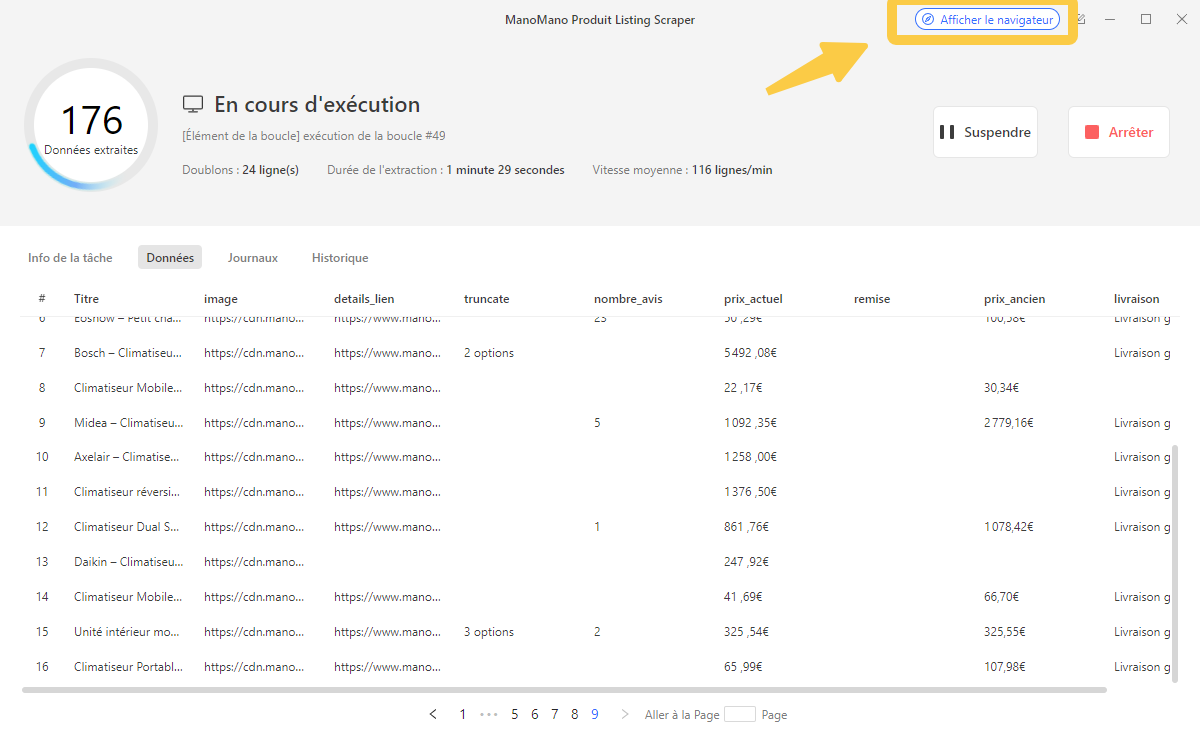1200x734 pixels.
Task: Select the row 14 title Climatiseur Mobile...
Action: pyautogui.click(x=128, y=597)
